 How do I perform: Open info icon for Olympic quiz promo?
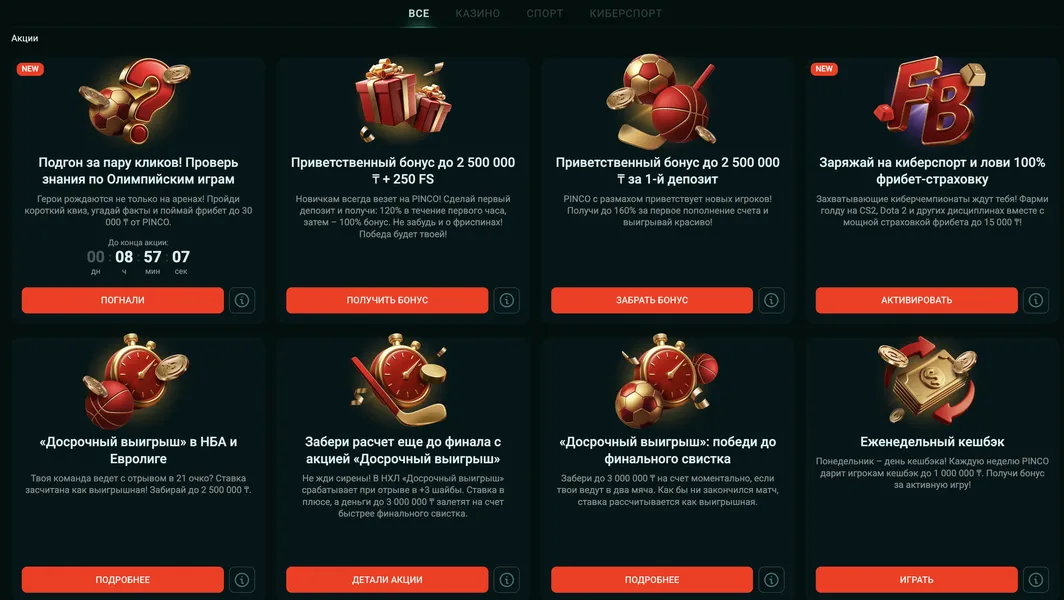[242, 300]
